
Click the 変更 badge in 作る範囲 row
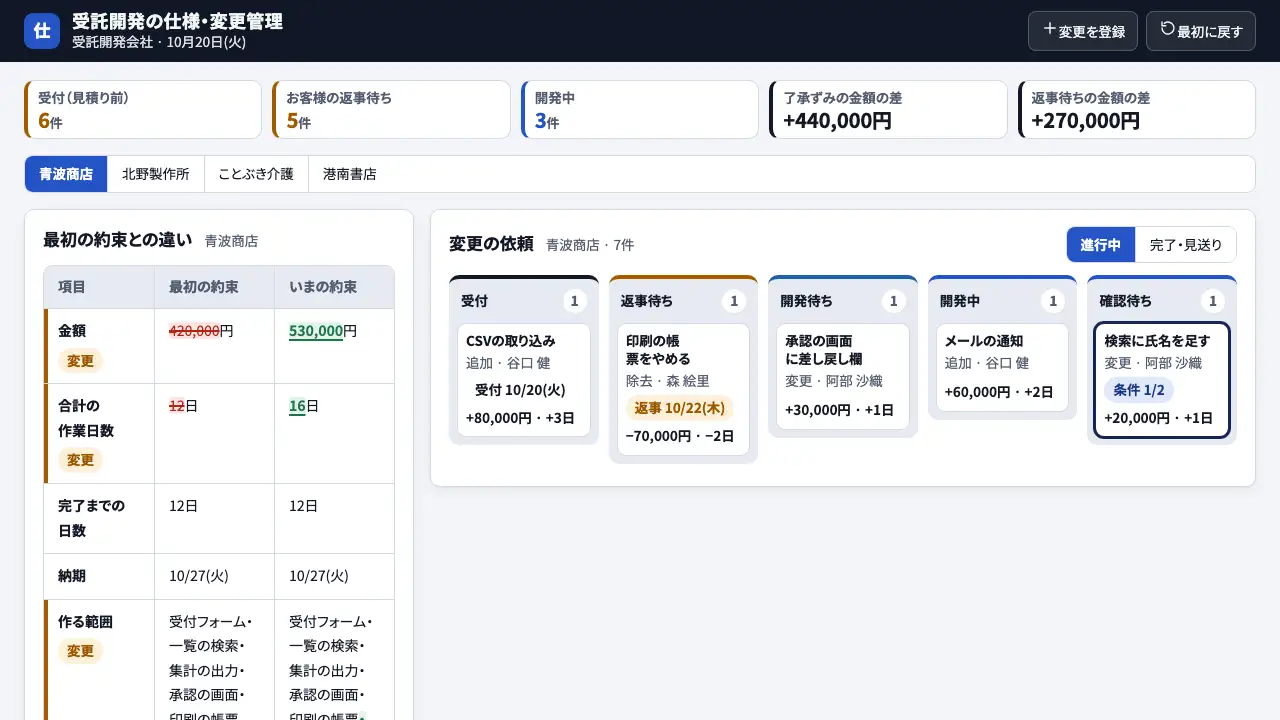coord(80,651)
